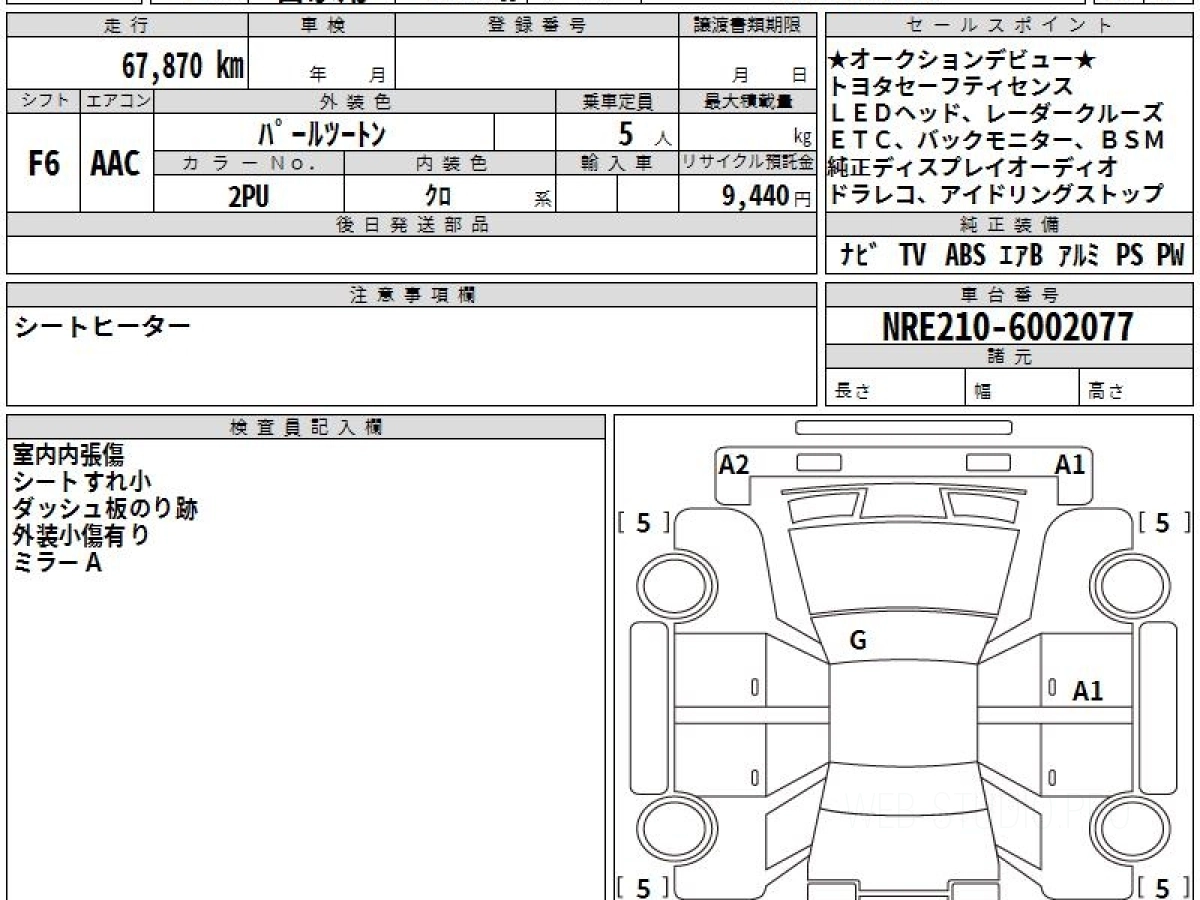Click the 輸入車 label

617,163
